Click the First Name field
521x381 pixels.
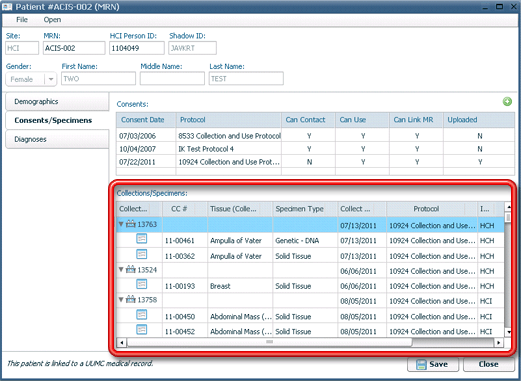pos(98,79)
